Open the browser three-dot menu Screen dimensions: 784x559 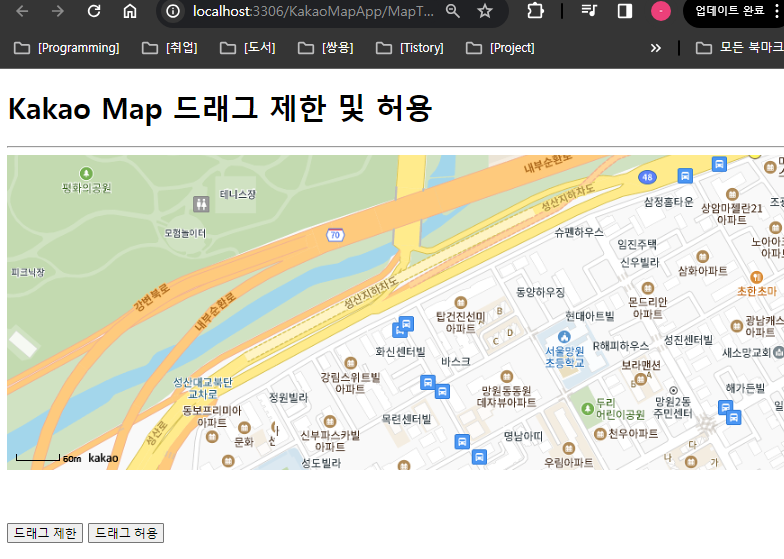[x=776, y=10]
